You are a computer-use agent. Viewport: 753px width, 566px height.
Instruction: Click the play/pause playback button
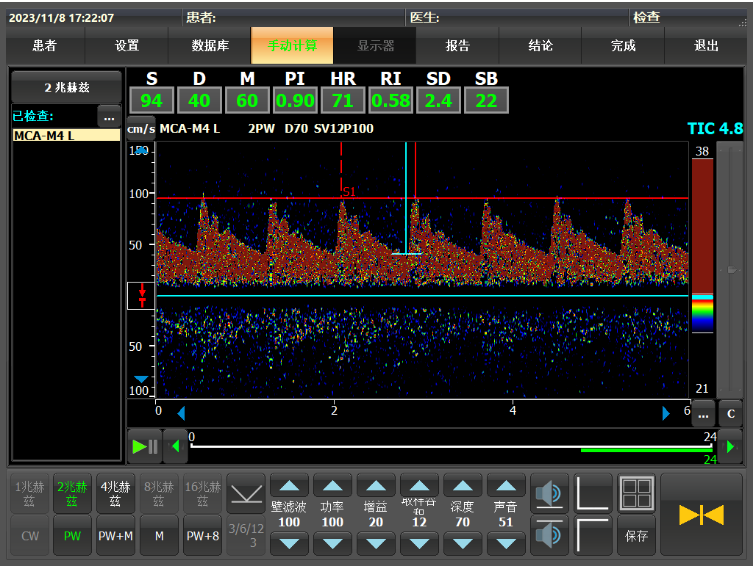[145, 447]
